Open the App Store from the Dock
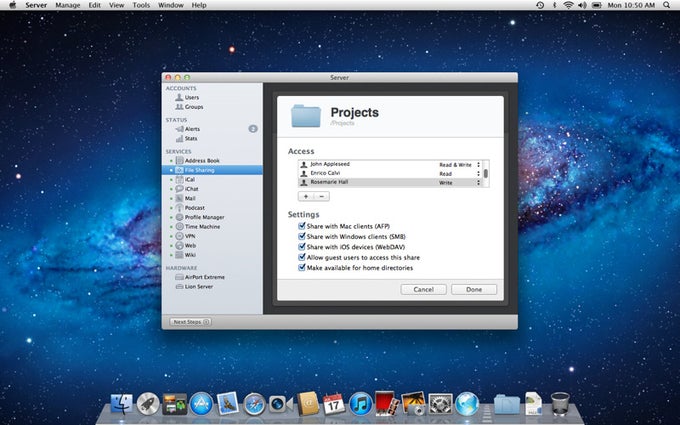 point(201,404)
